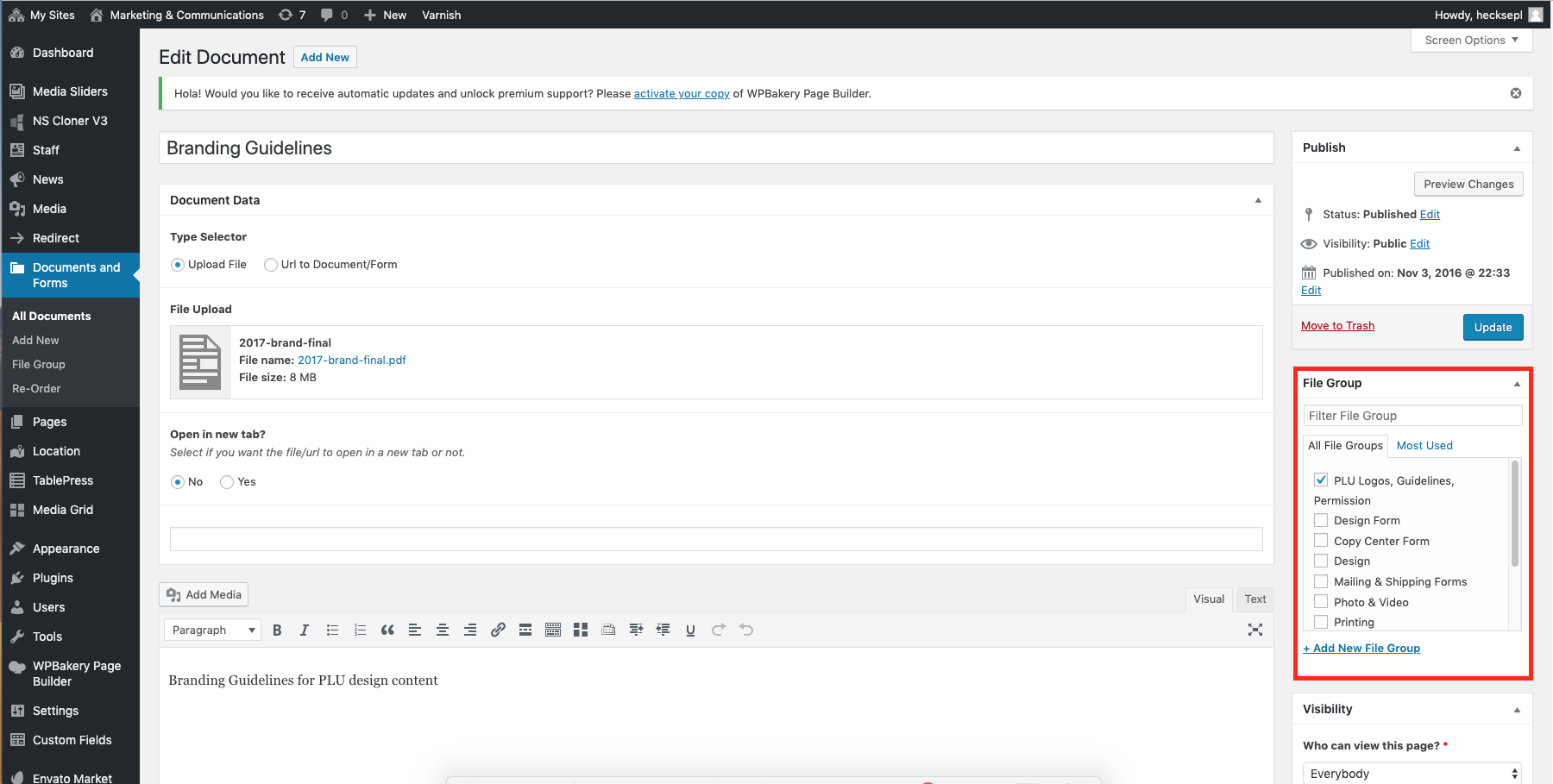Select the Url to Document/Form radio option
Viewport: 1553px width, 784px height.
click(271, 265)
